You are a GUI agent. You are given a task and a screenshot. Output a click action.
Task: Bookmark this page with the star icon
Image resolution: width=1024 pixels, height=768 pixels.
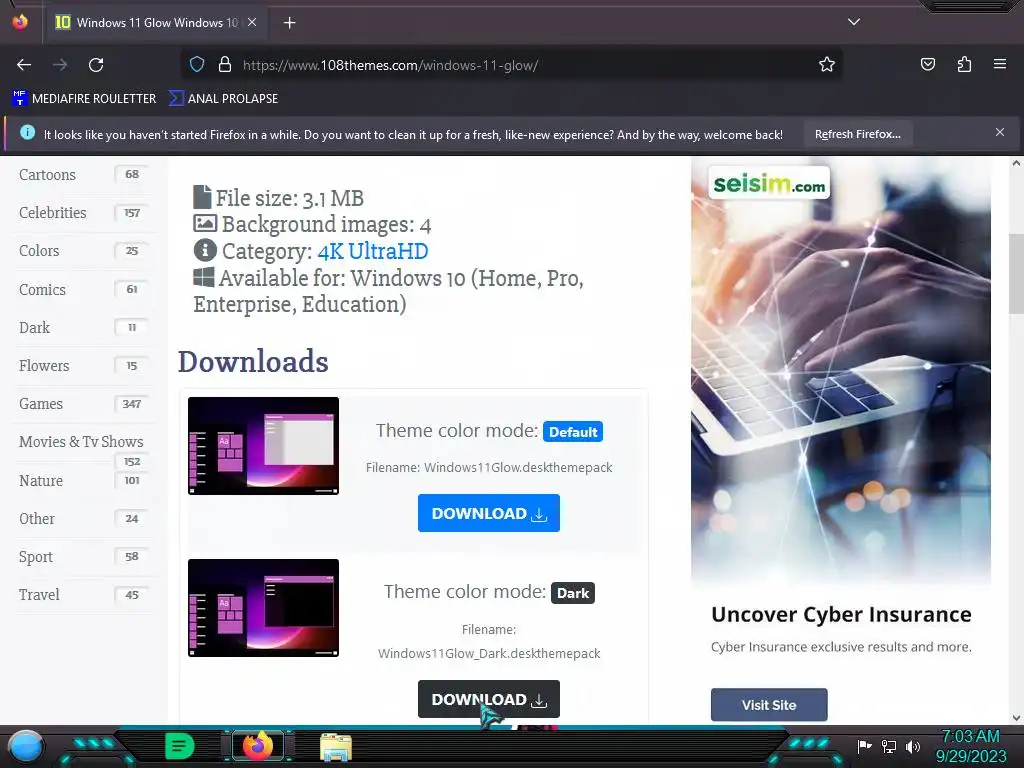(827, 65)
